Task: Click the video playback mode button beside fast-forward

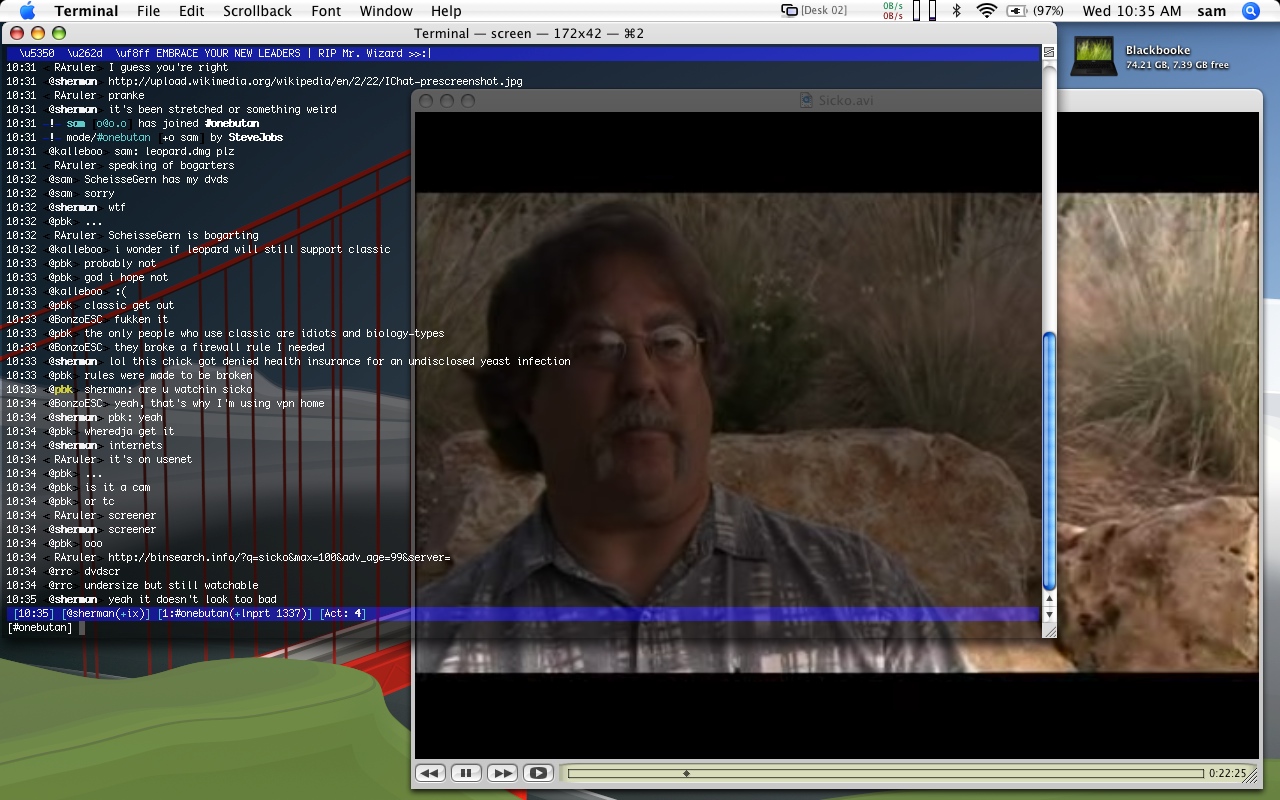Action: pos(538,773)
